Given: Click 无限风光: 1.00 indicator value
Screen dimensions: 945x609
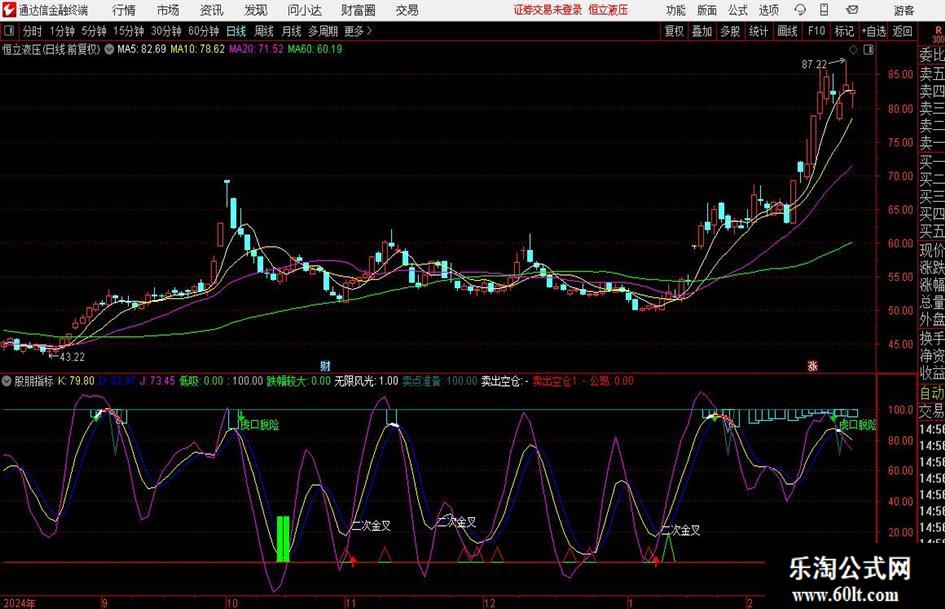Looking at the screenshot, I should click(x=366, y=380).
